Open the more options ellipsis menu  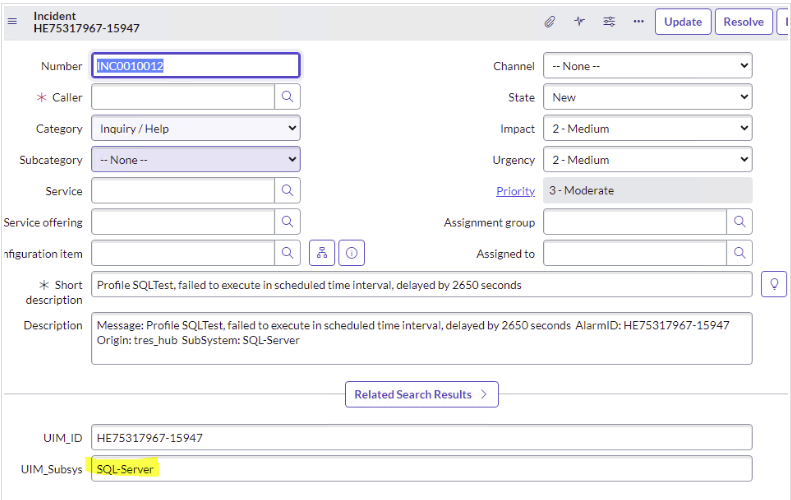tap(638, 21)
